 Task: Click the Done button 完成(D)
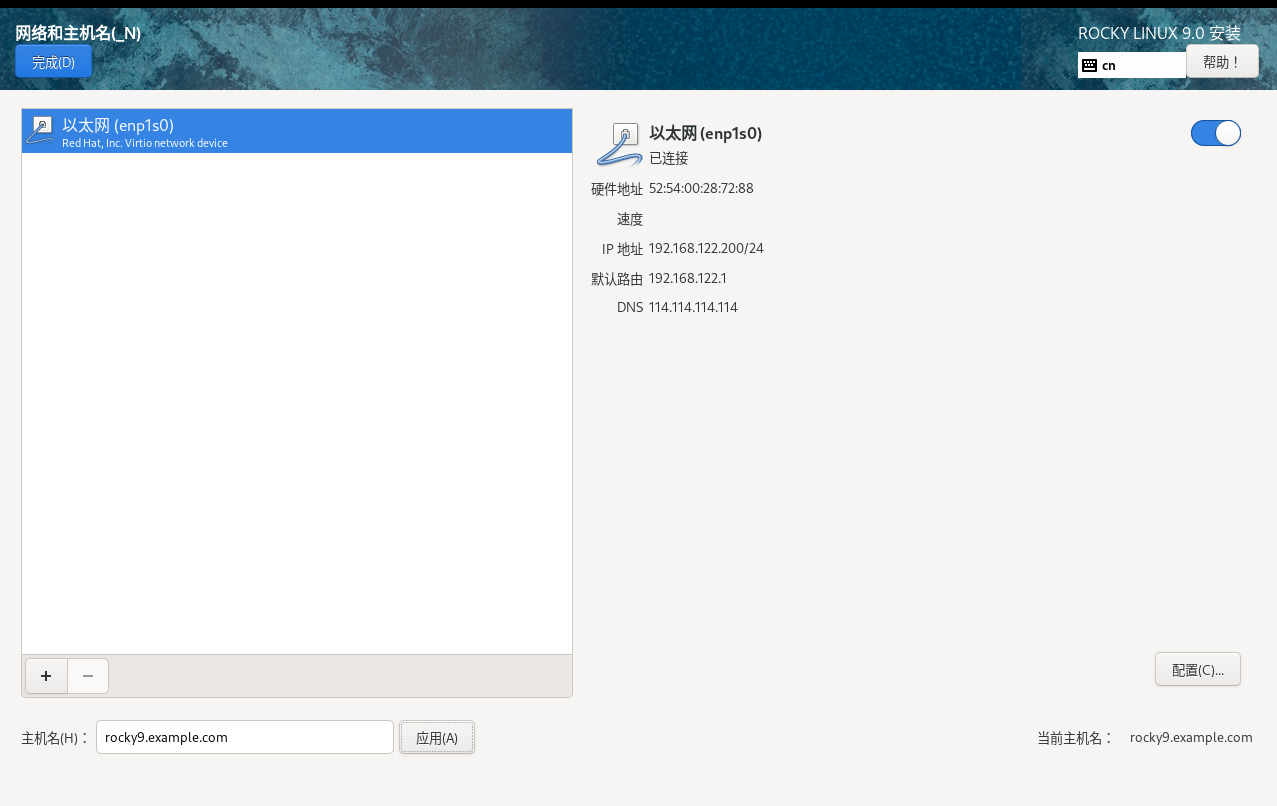click(x=53, y=62)
